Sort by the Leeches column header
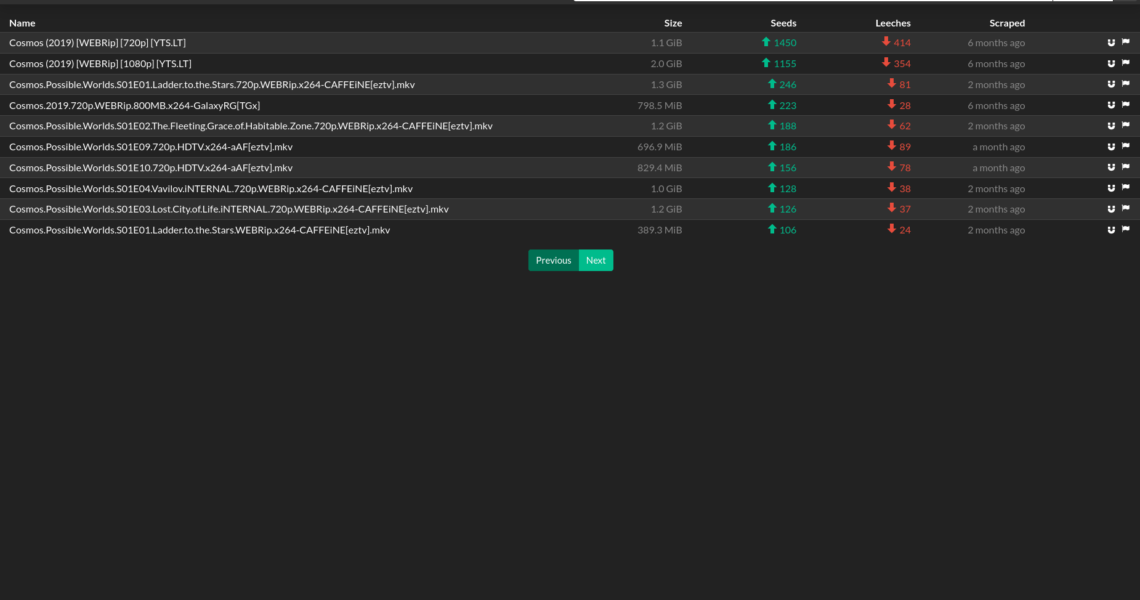This screenshot has height=600, width=1140. [892, 23]
